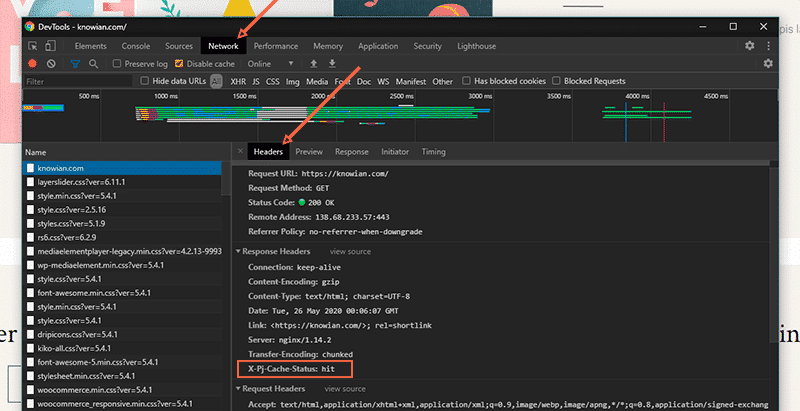Select styles.css?ver=5.1.9 request
The image size is (800, 411).
click(x=122, y=223)
